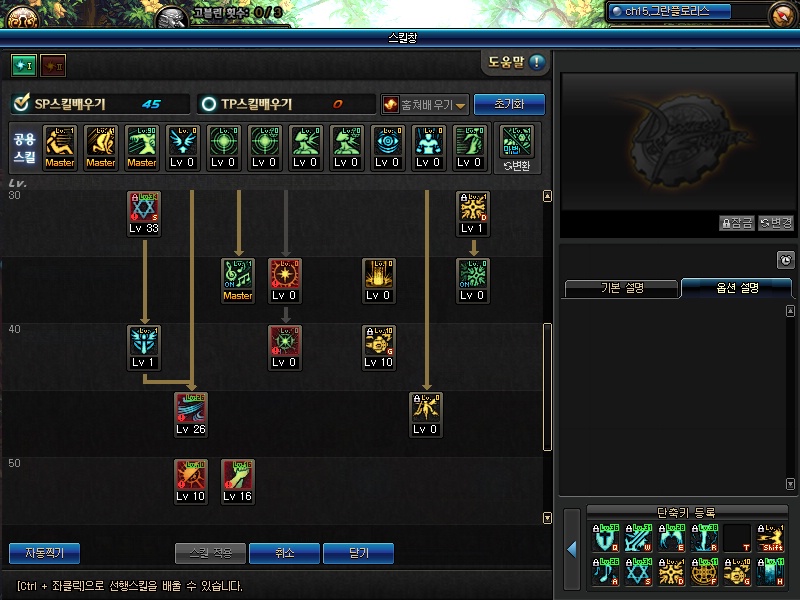Expand hotkey slots with the blue left arrow
The height and width of the screenshot is (600, 800).
(x=572, y=549)
